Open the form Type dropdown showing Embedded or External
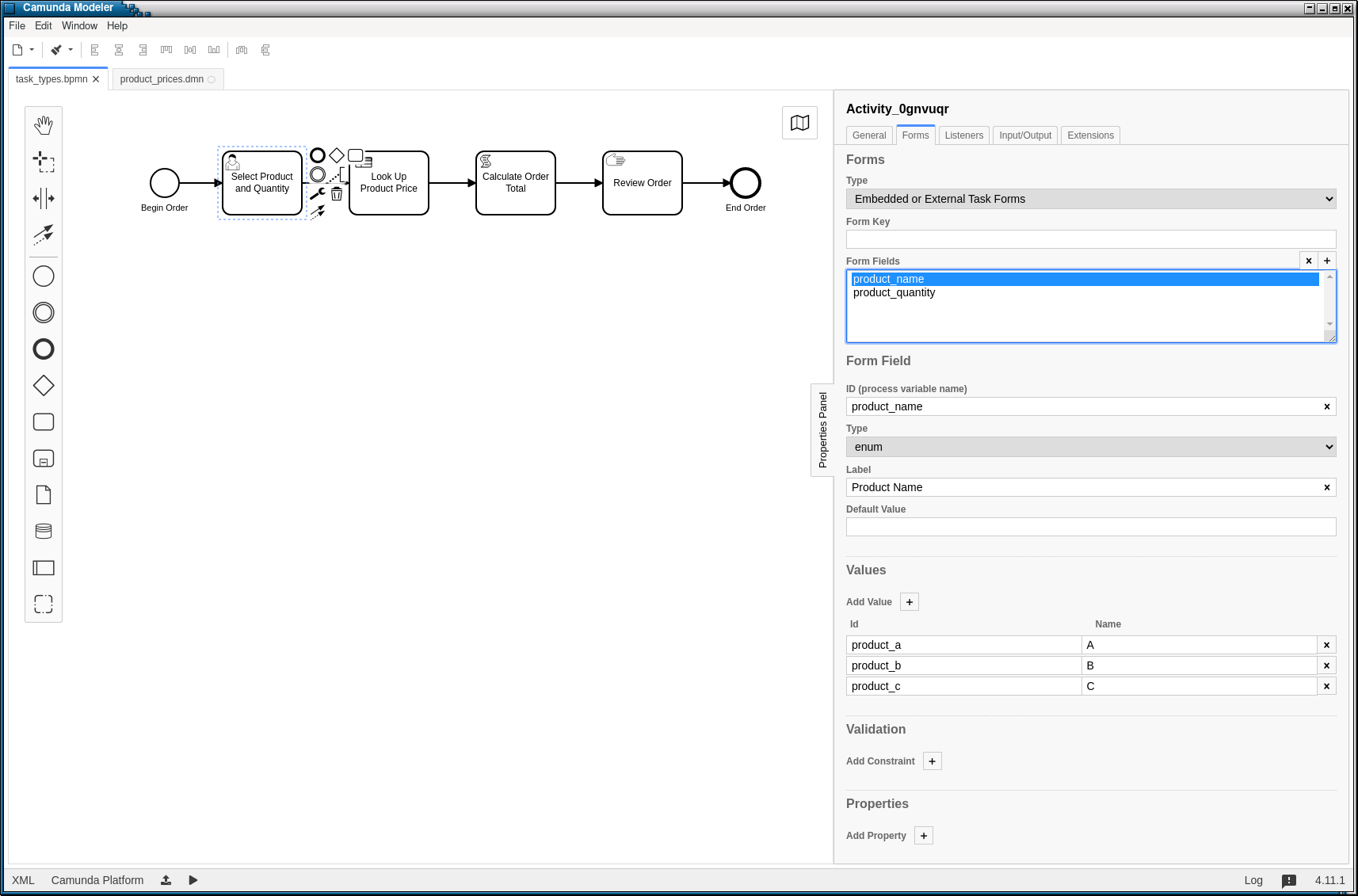The height and width of the screenshot is (896, 1358). tap(1091, 199)
